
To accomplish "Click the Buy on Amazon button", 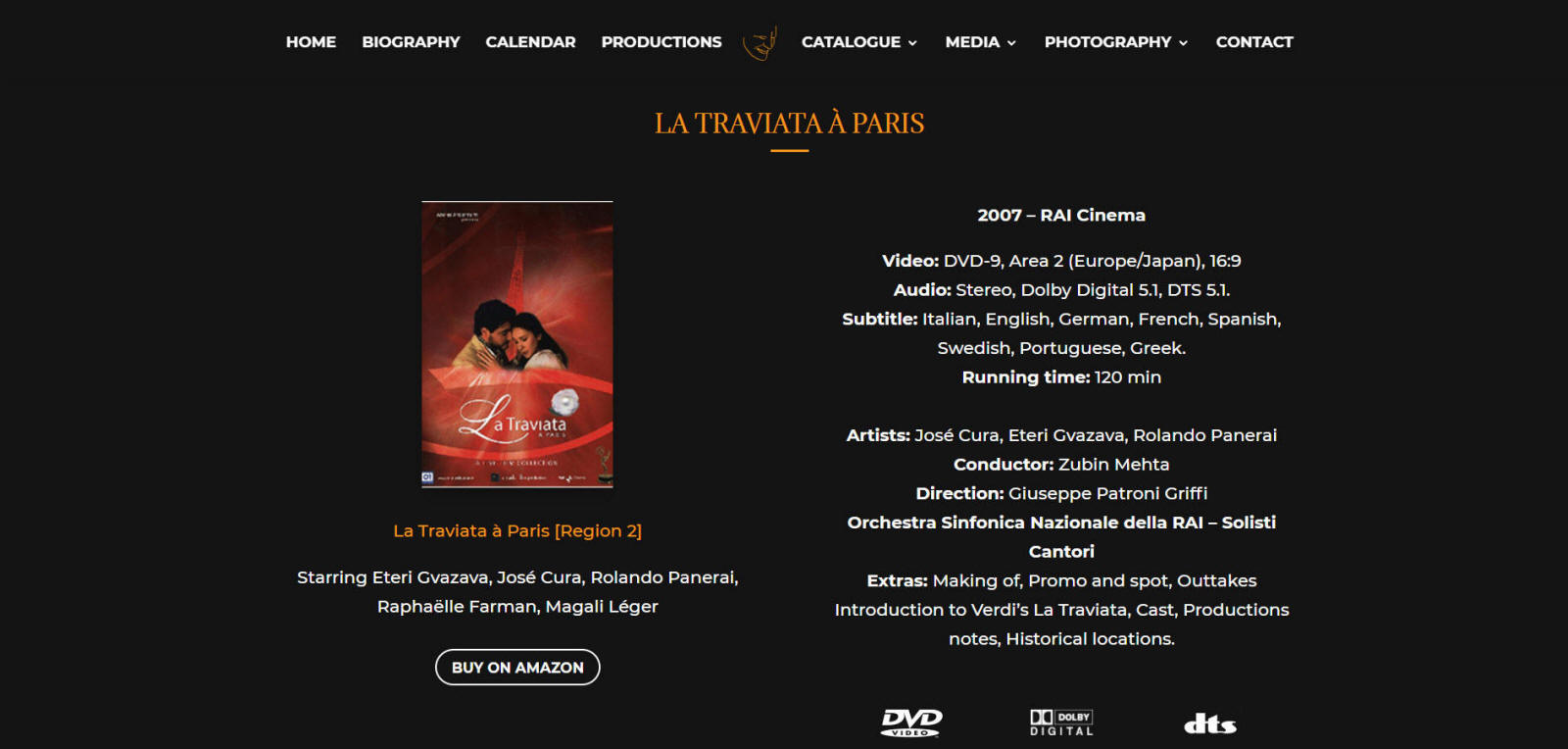I will click(517, 668).
